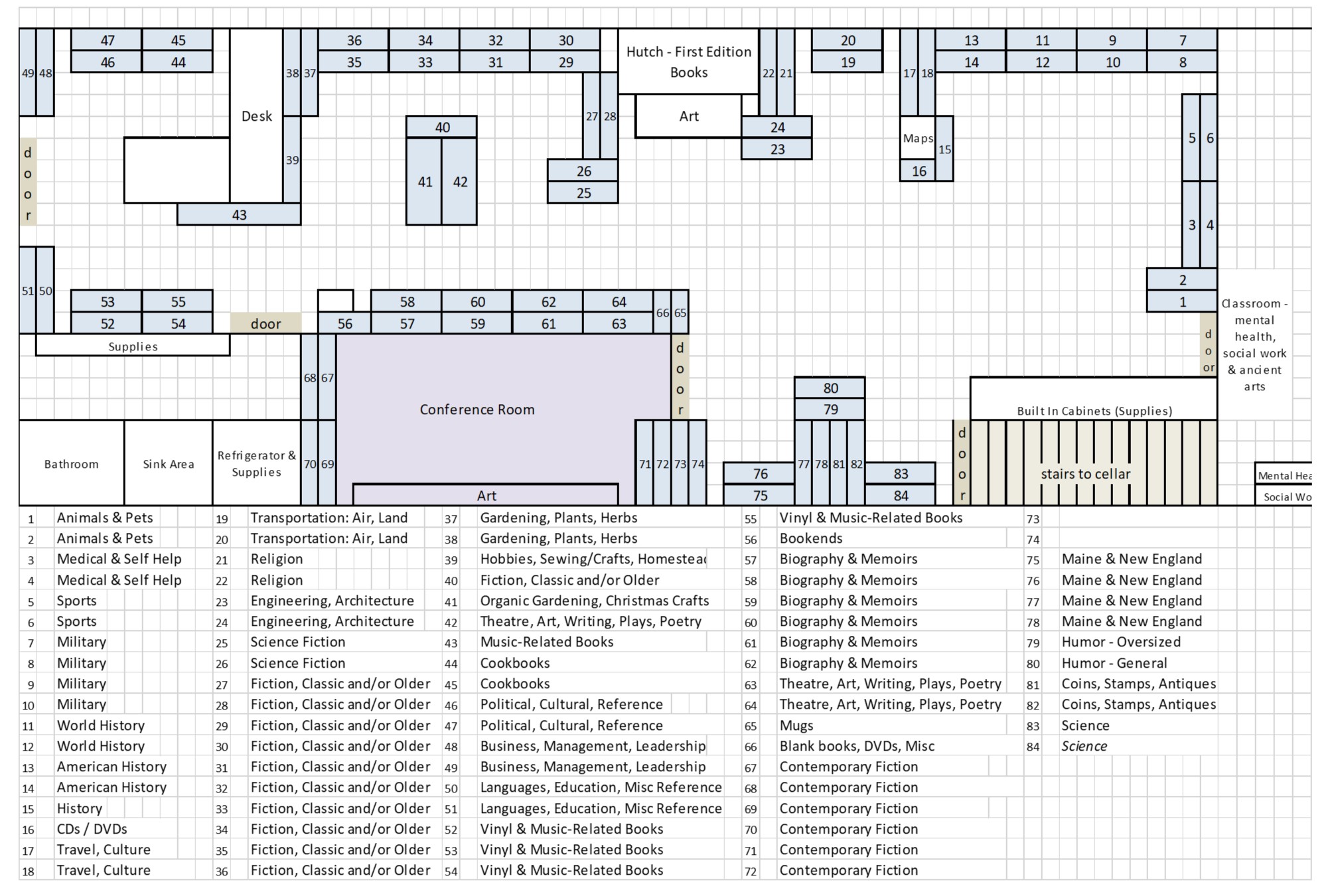Select the stairs to cellar area

point(1084,474)
